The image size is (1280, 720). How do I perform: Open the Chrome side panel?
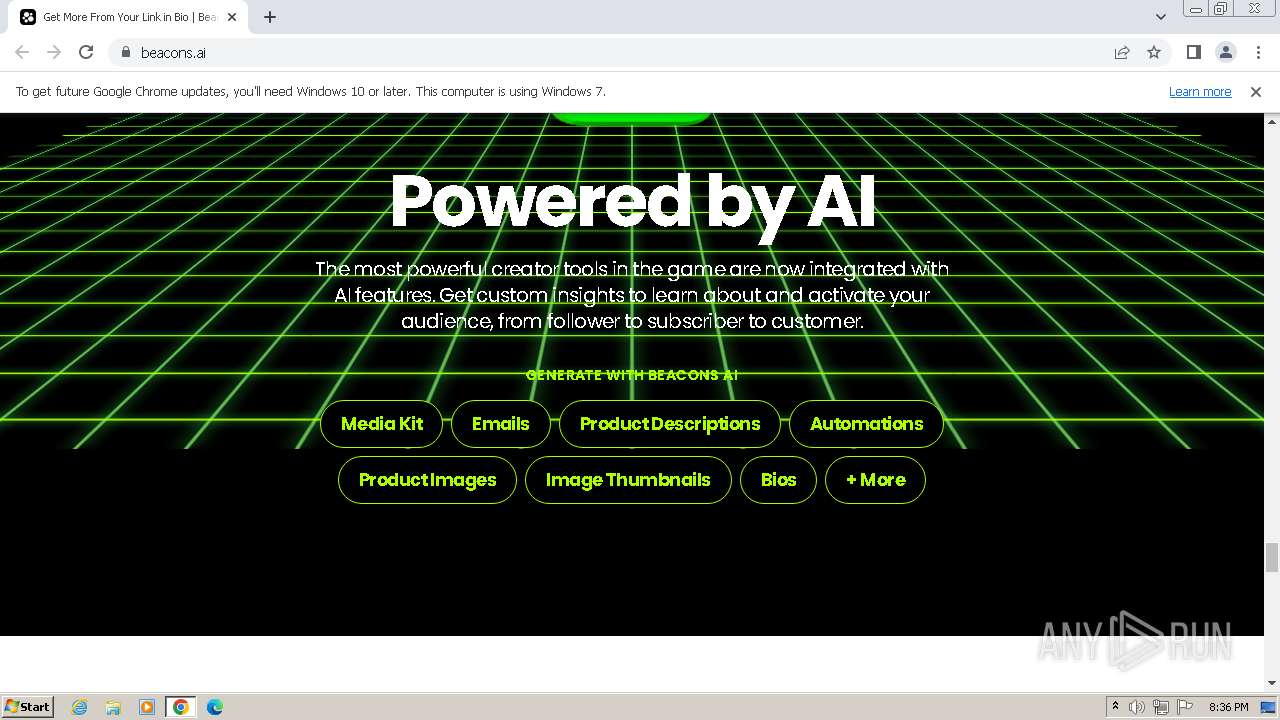tap(1194, 52)
